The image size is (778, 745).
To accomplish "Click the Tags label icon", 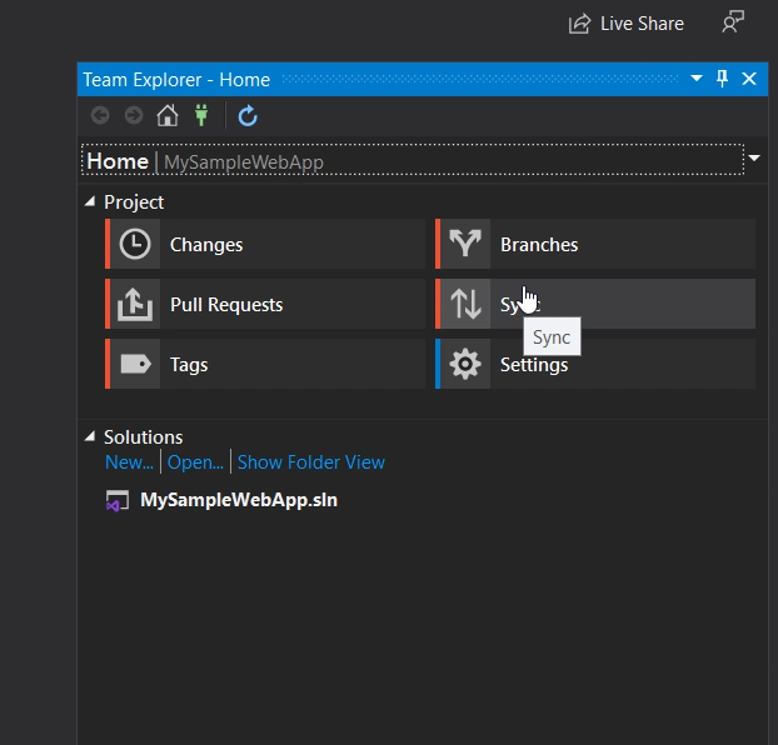I will [135, 364].
